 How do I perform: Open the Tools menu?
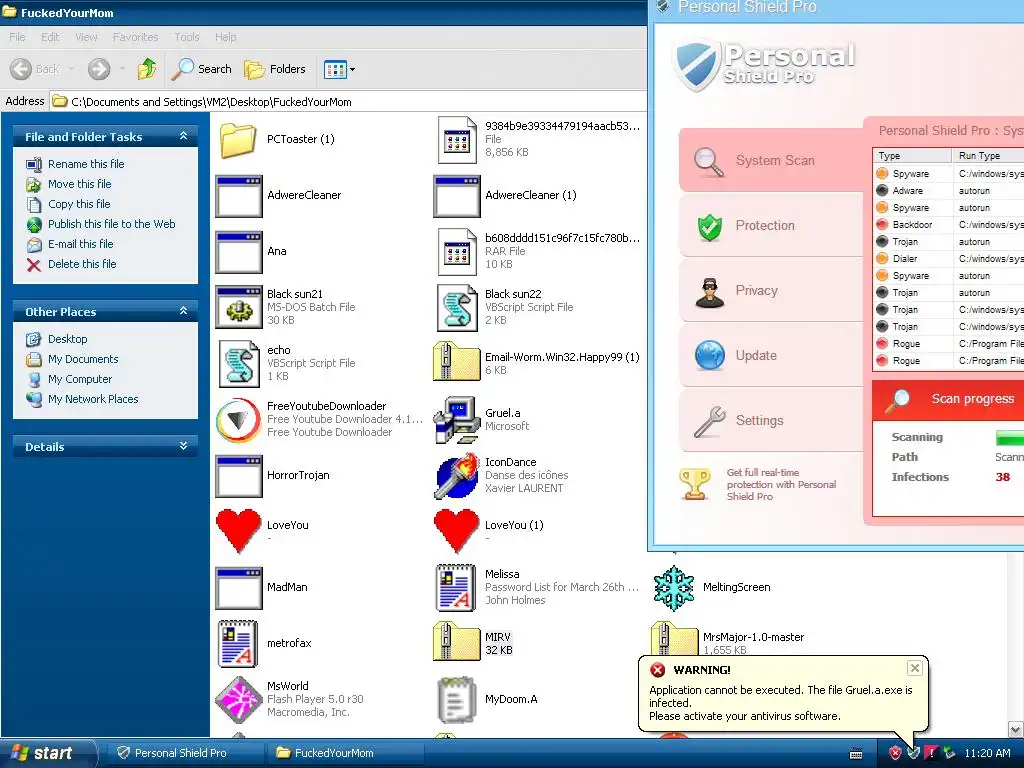click(187, 37)
